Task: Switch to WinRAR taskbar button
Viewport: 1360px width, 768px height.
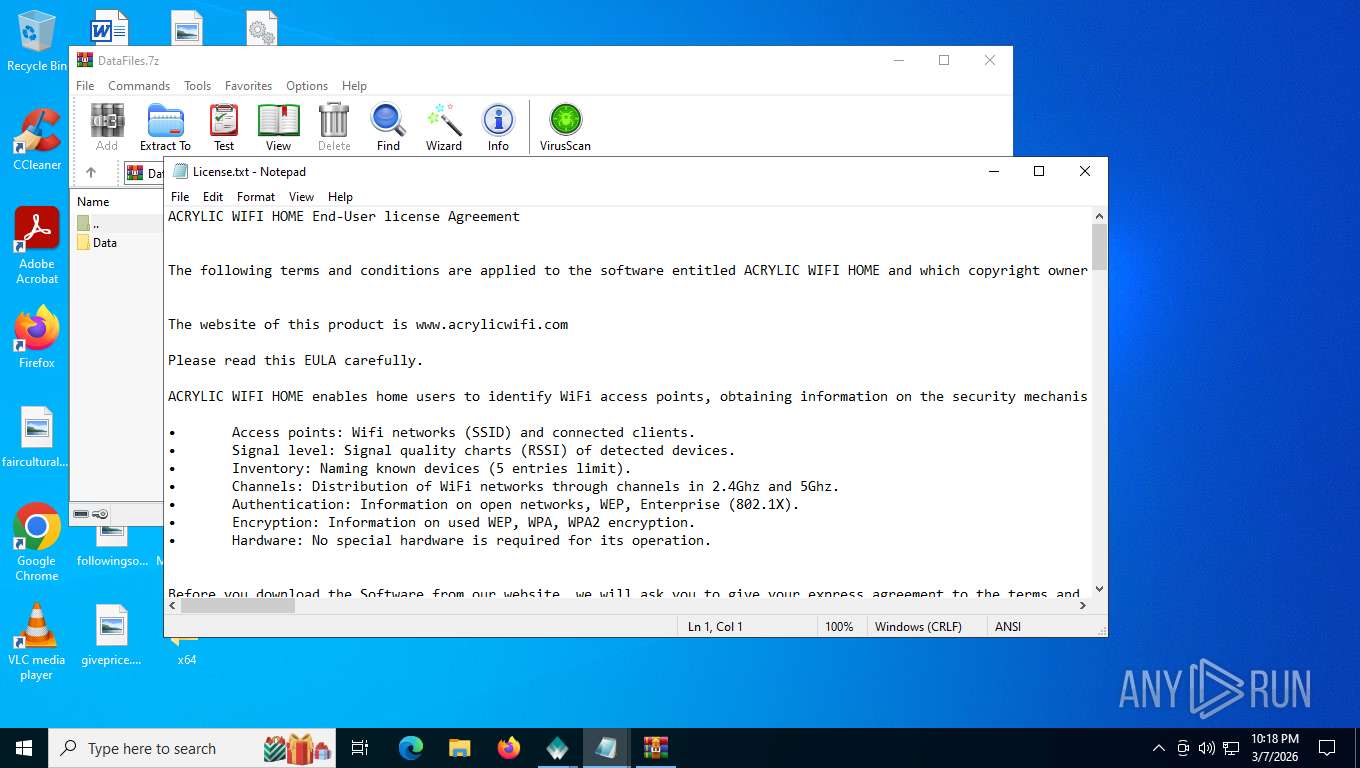Action: pyautogui.click(x=656, y=748)
